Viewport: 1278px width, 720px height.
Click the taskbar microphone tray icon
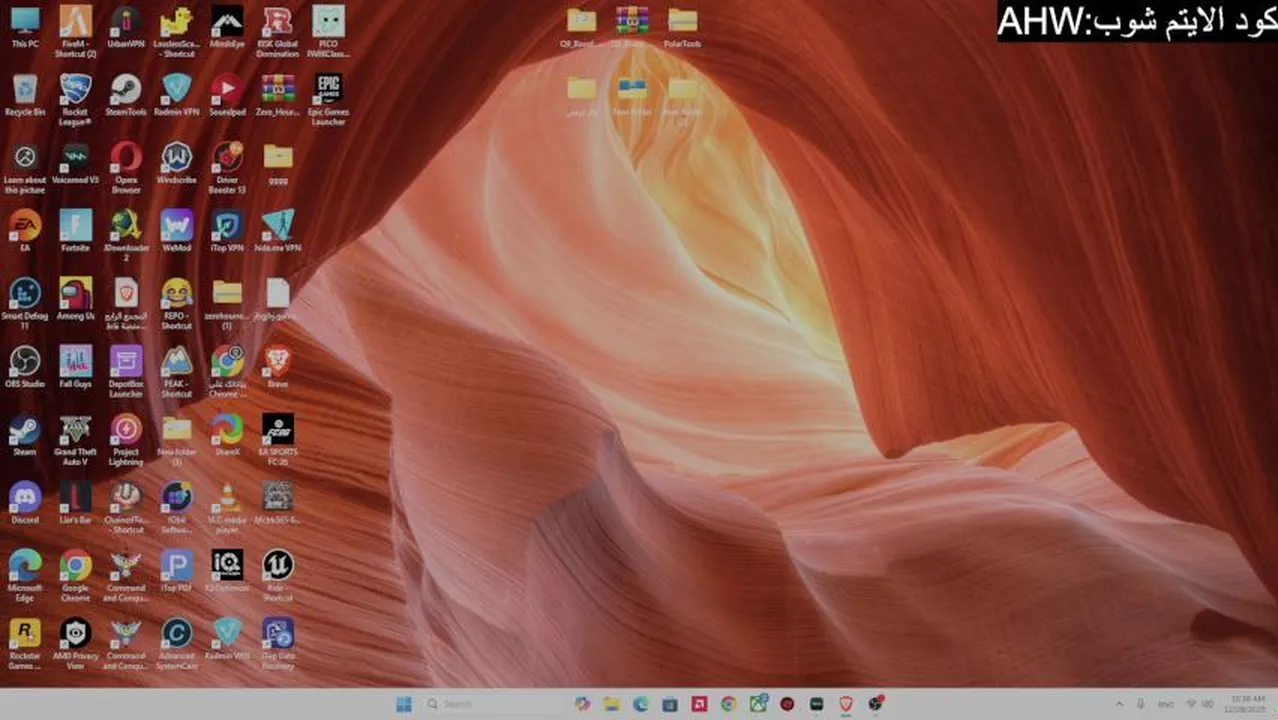point(1141,704)
